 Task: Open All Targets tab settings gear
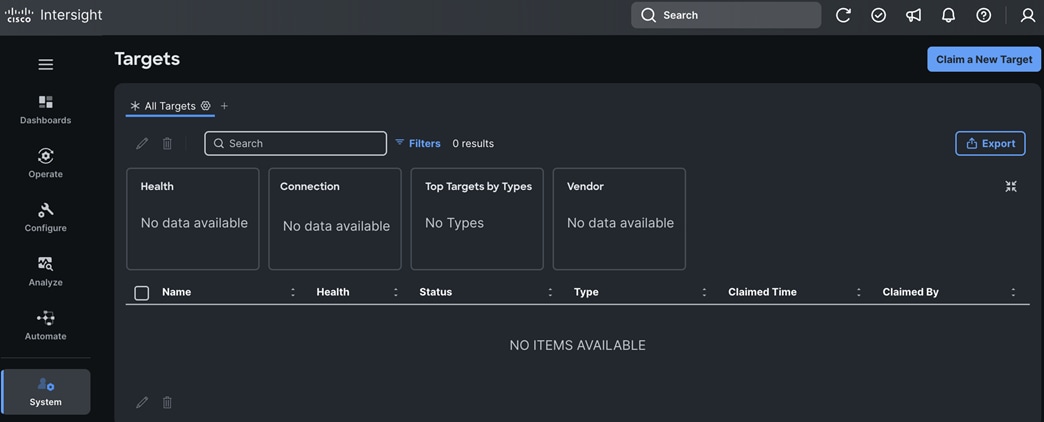tap(206, 106)
